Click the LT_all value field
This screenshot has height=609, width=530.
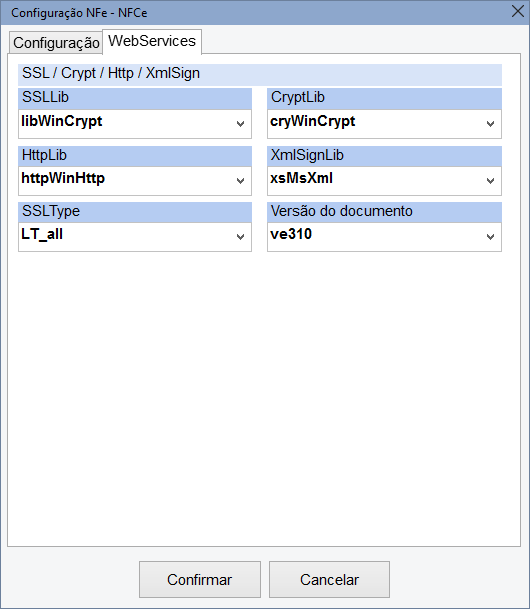tap(135, 237)
